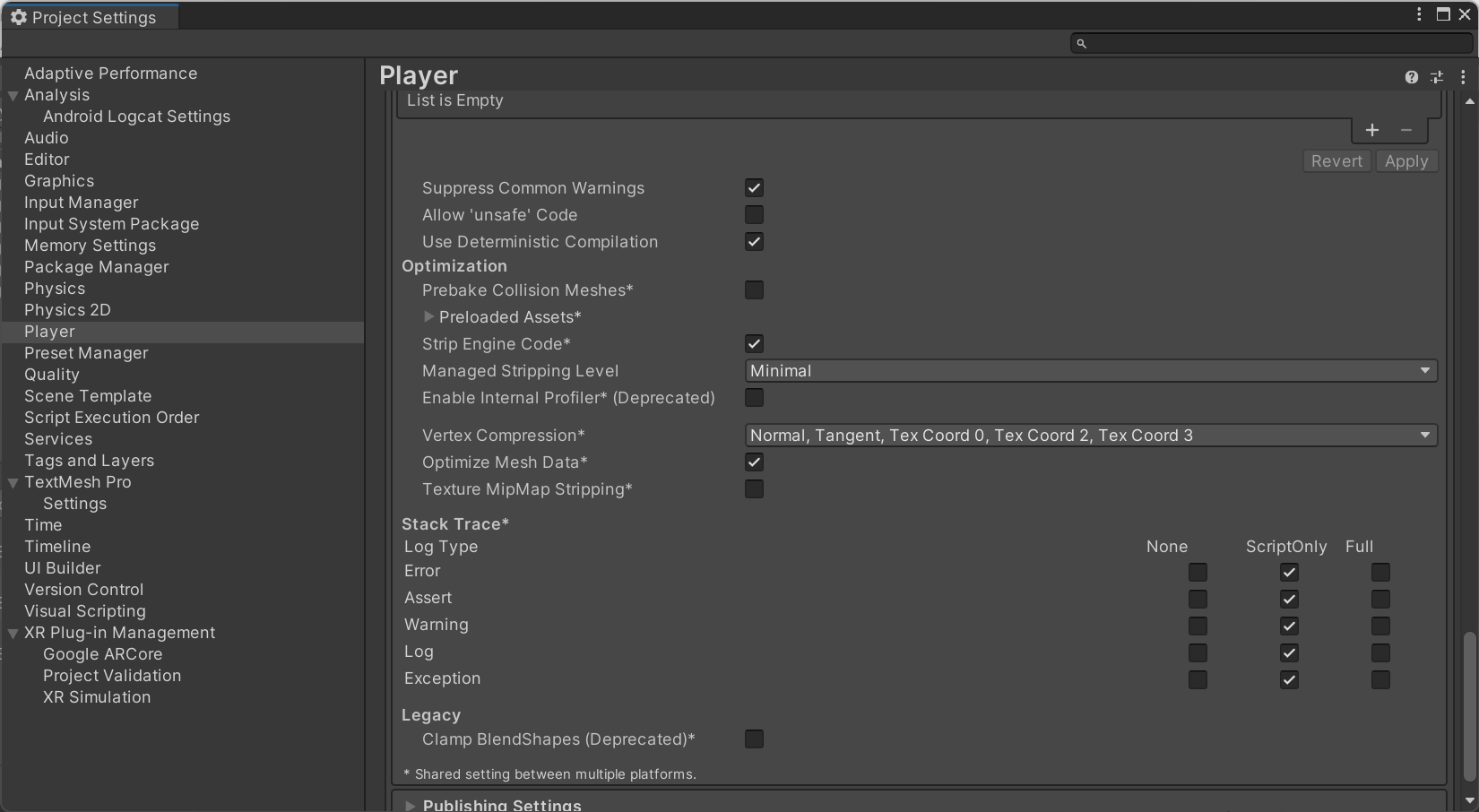
Task: Expand the Preloaded Assets foldout
Action: click(428, 317)
